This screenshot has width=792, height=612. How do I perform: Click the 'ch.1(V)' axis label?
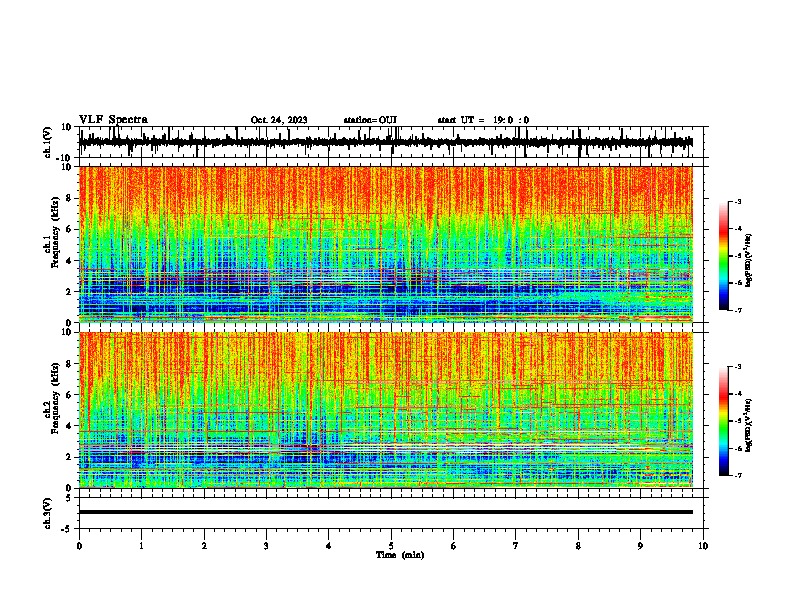[x=48, y=142]
